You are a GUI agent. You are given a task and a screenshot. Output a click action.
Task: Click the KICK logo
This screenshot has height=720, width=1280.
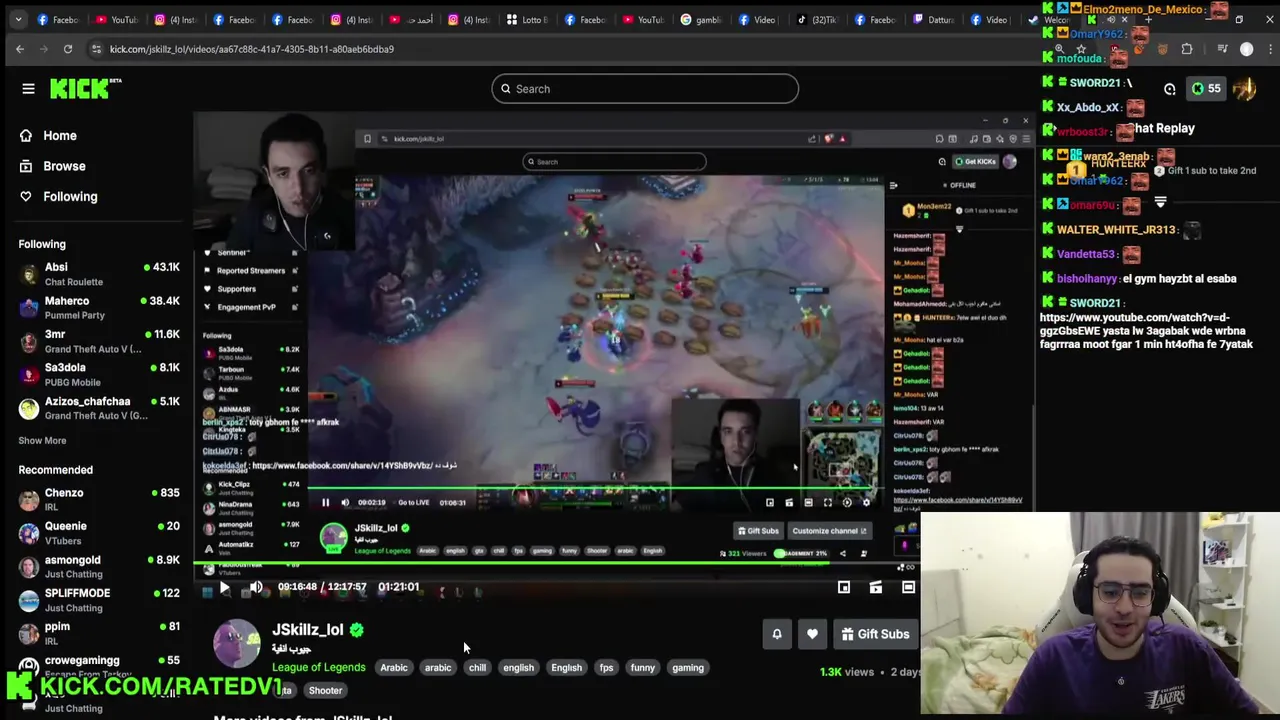85,88
